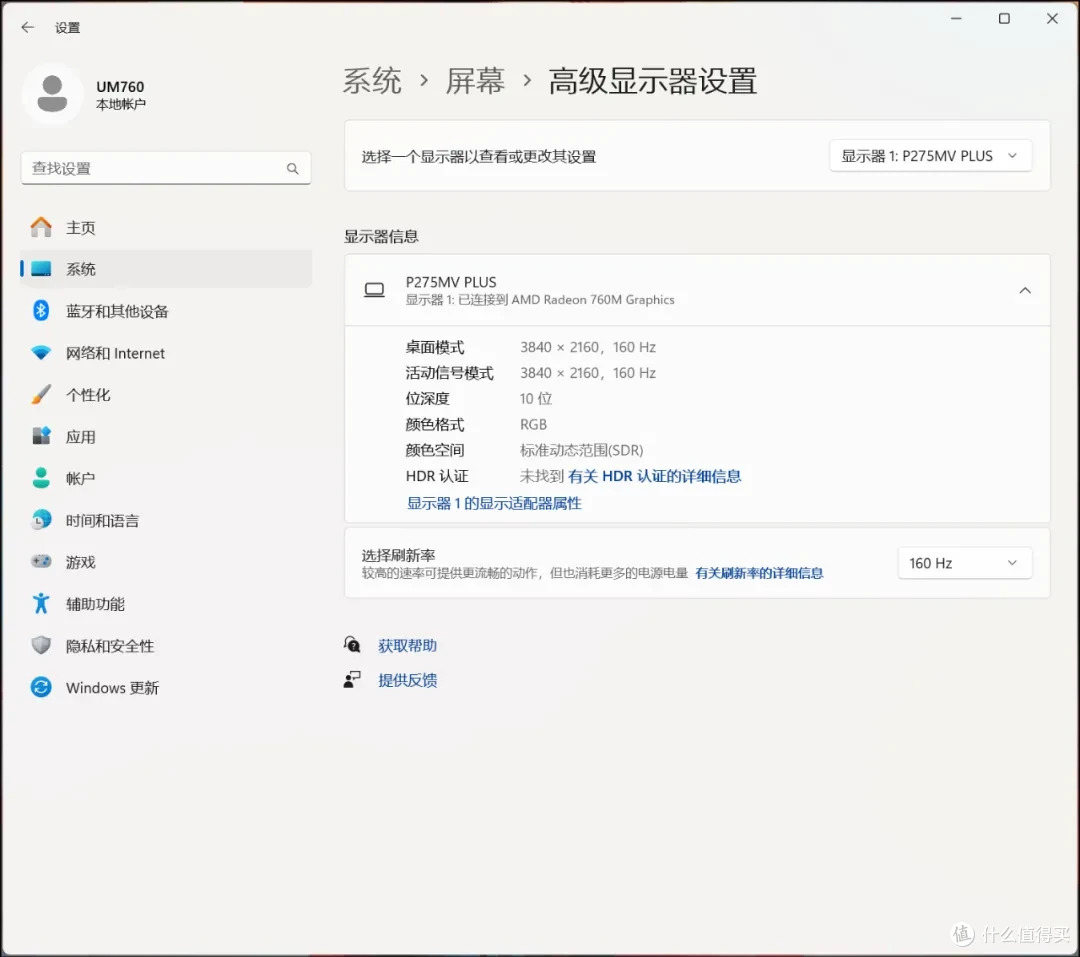This screenshot has height=957, width=1080.
Task: Select 应用 in the sidebar
Action: tap(166, 436)
